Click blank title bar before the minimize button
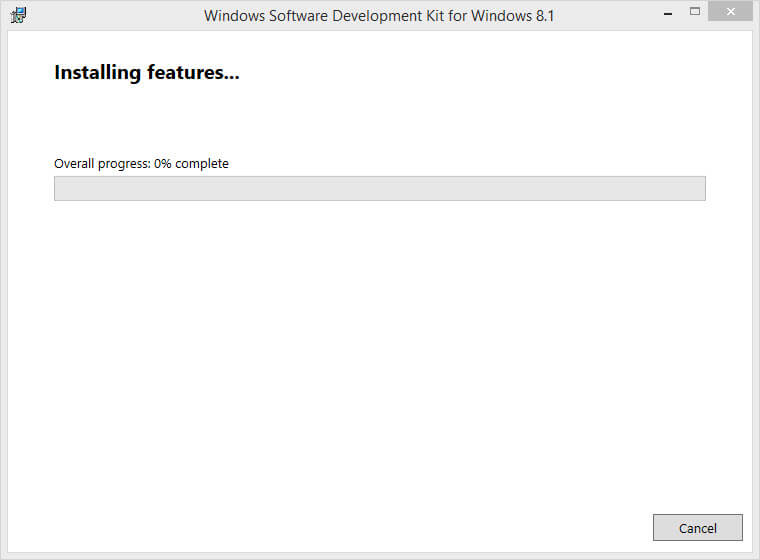This screenshot has height=560, width=760. [610, 15]
